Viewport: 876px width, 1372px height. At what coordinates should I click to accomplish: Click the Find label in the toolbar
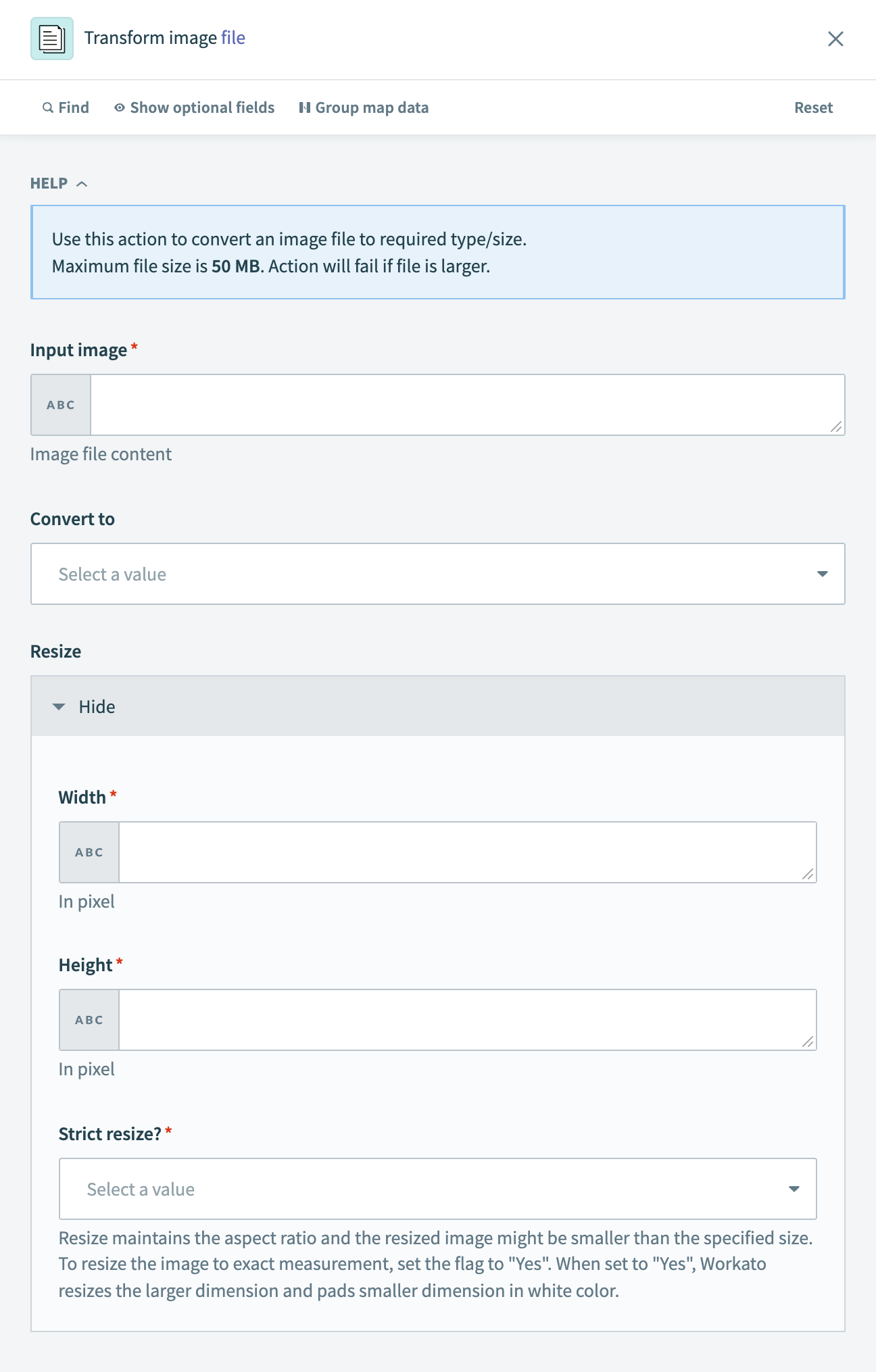click(x=73, y=107)
